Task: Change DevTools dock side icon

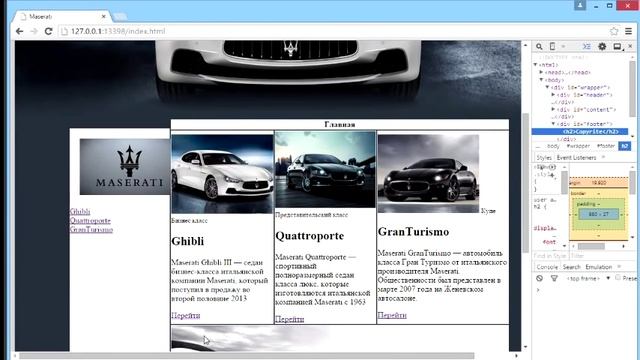Action: (618, 47)
